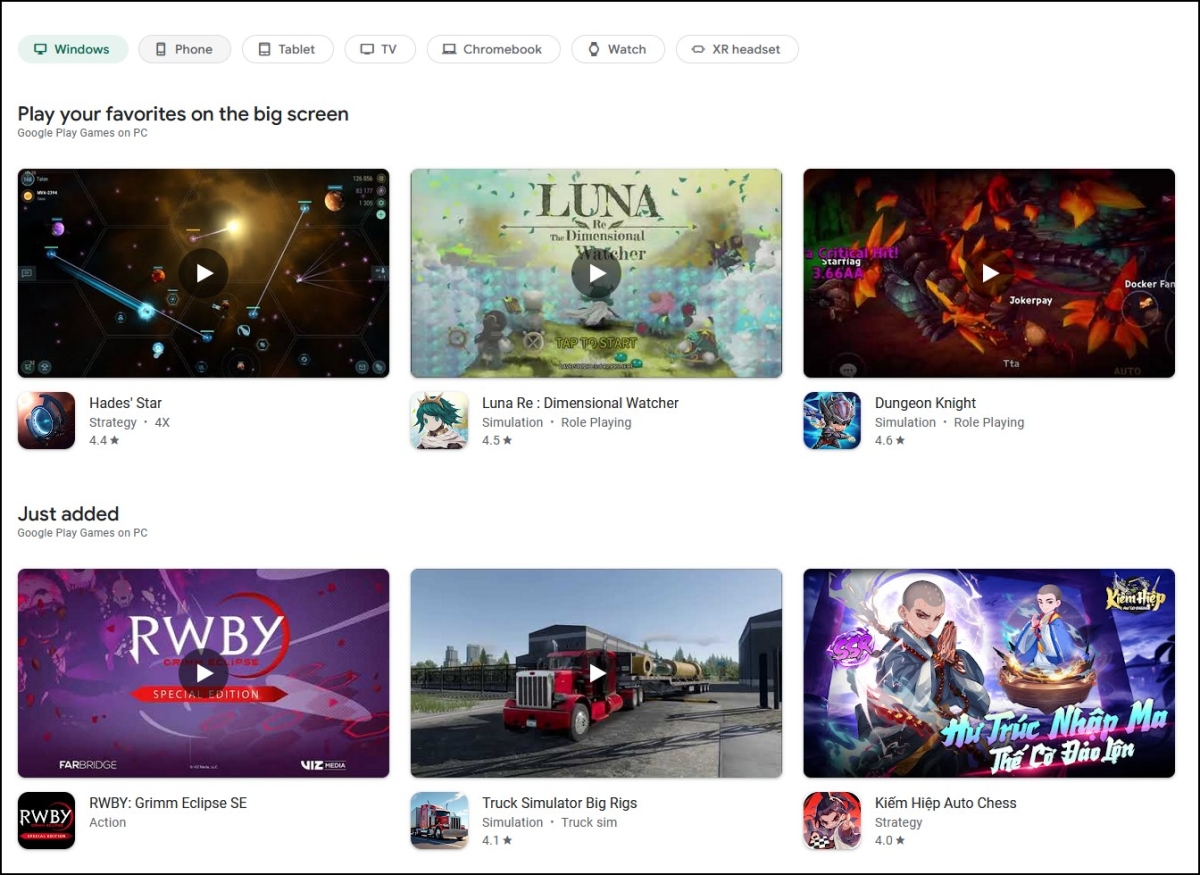This screenshot has height=875, width=1200.
Task: Select the Windows device filter chip
Action: coord(73,49)
